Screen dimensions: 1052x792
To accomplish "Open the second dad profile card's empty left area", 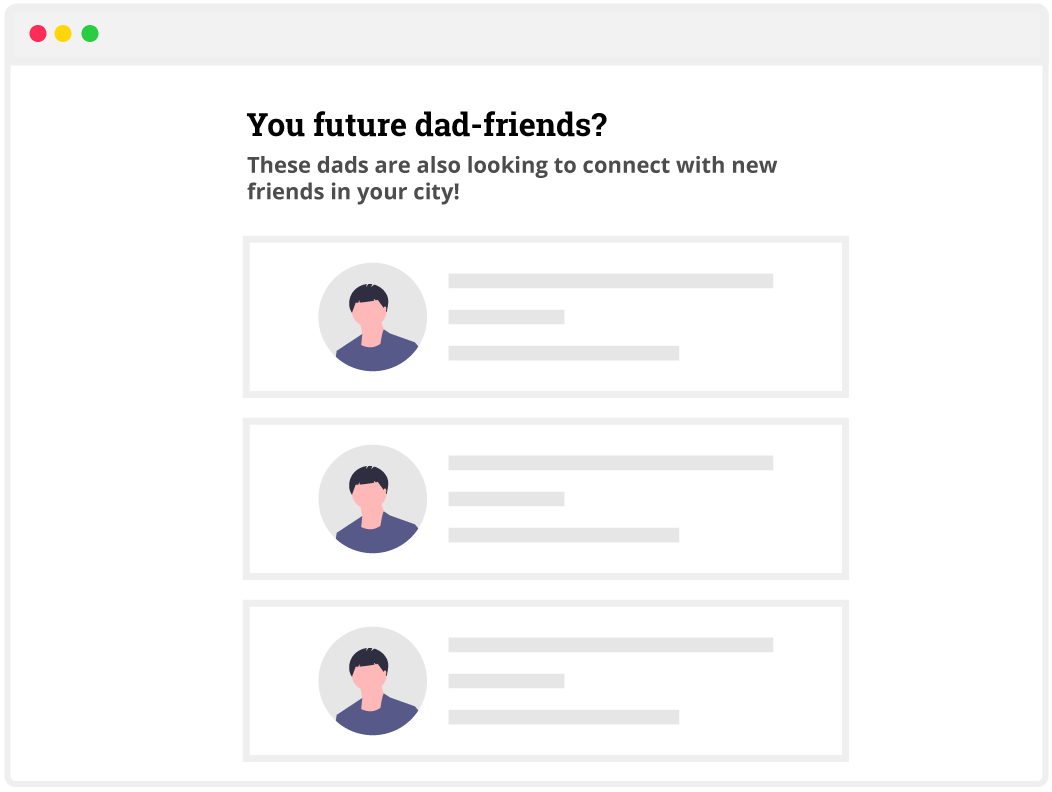I will (x=282, y=499).
